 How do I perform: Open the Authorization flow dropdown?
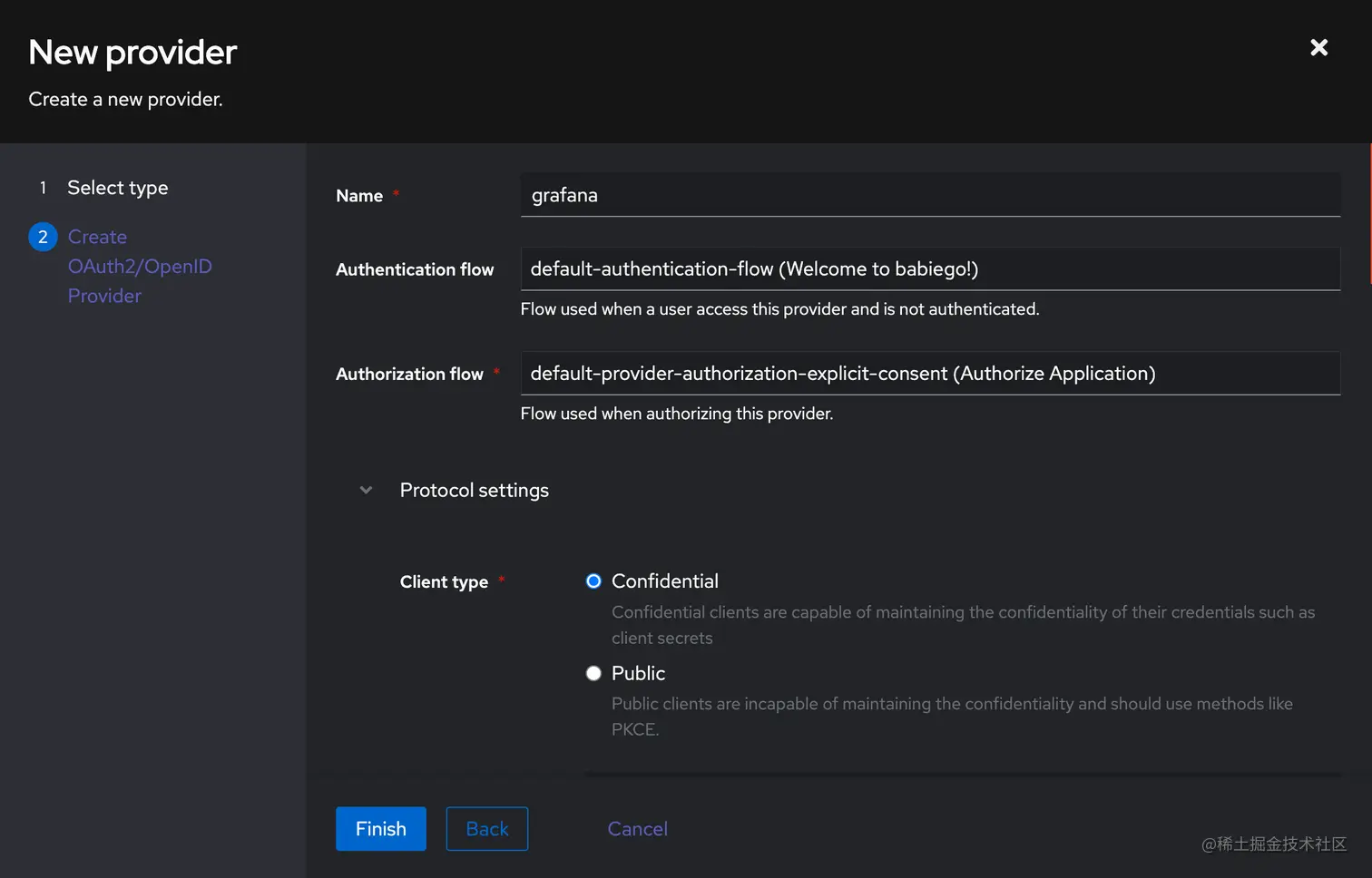tap(929, 374)
